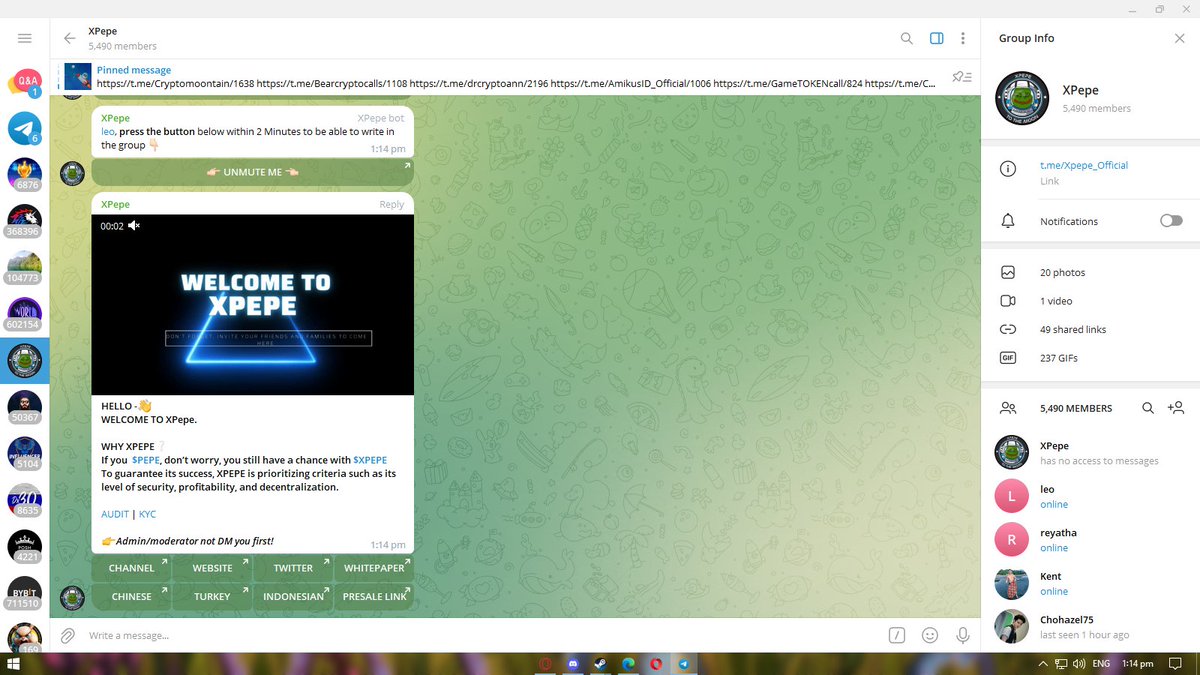Open Microsoft Edge from the taskbar
This screenshot has width=1200, height=675.
pos(629,663)
